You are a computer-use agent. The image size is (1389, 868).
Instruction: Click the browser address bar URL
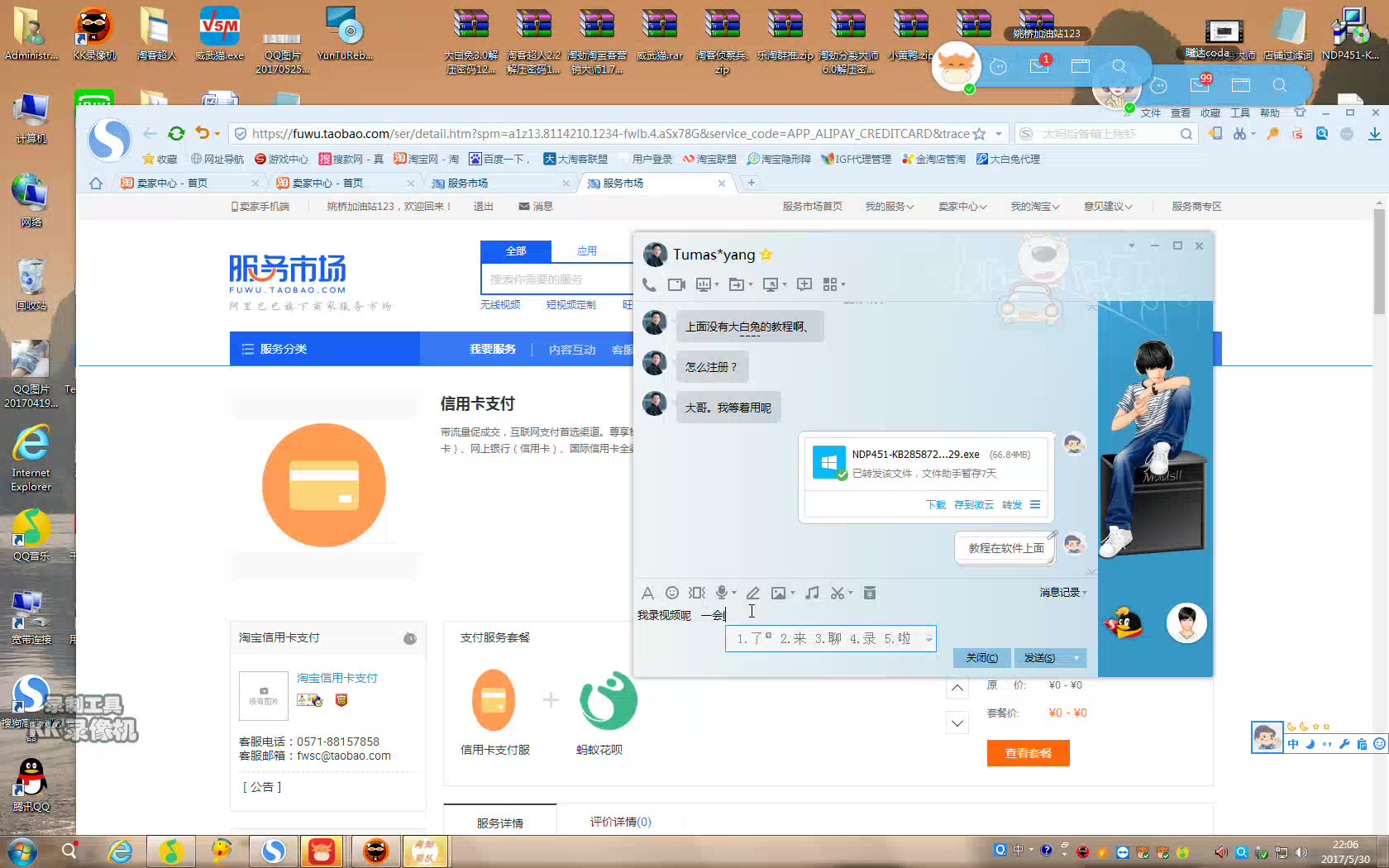click(610, 134)
